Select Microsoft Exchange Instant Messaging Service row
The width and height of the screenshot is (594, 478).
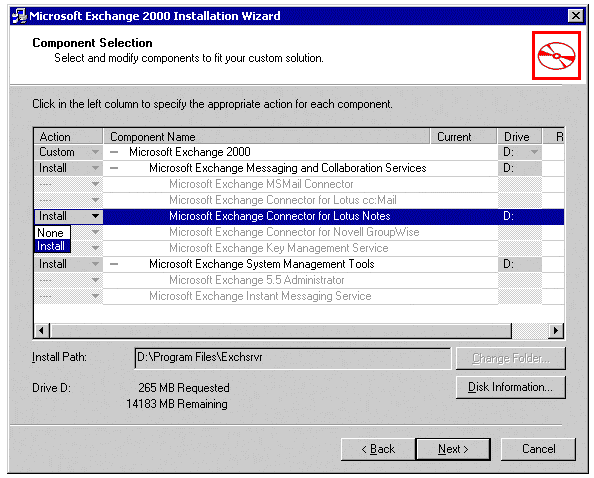(x=260, y=296)
